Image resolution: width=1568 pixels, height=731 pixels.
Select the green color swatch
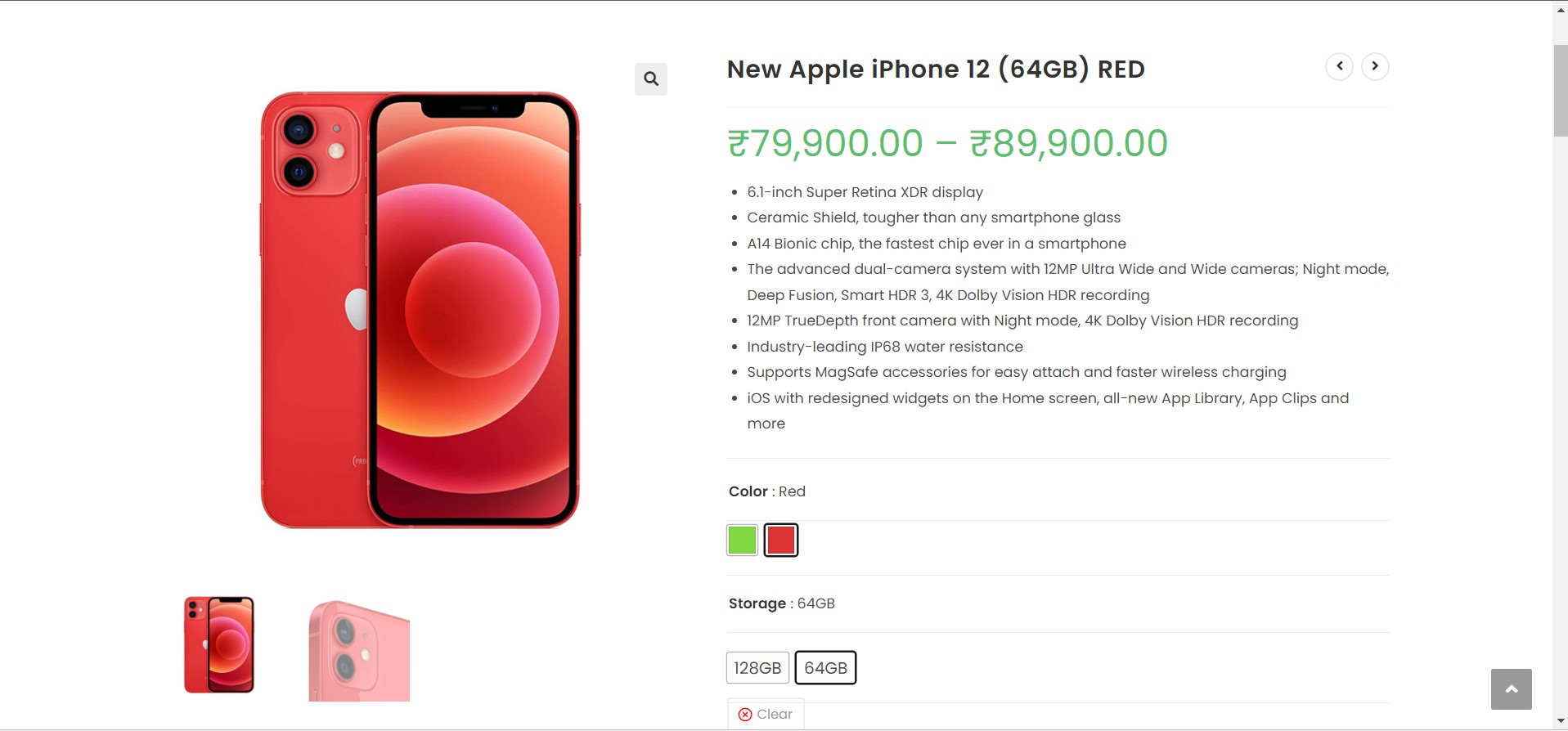point(742,540)
